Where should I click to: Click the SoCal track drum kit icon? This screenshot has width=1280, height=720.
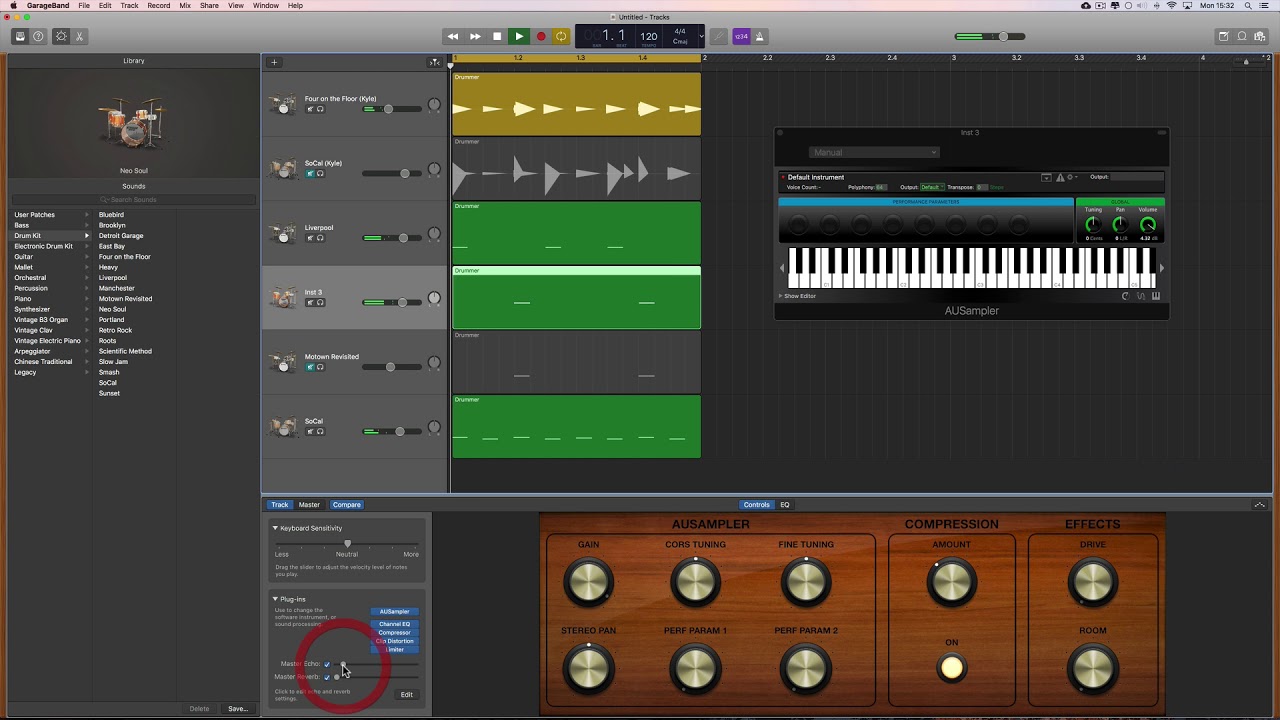(x=284, y=426)
